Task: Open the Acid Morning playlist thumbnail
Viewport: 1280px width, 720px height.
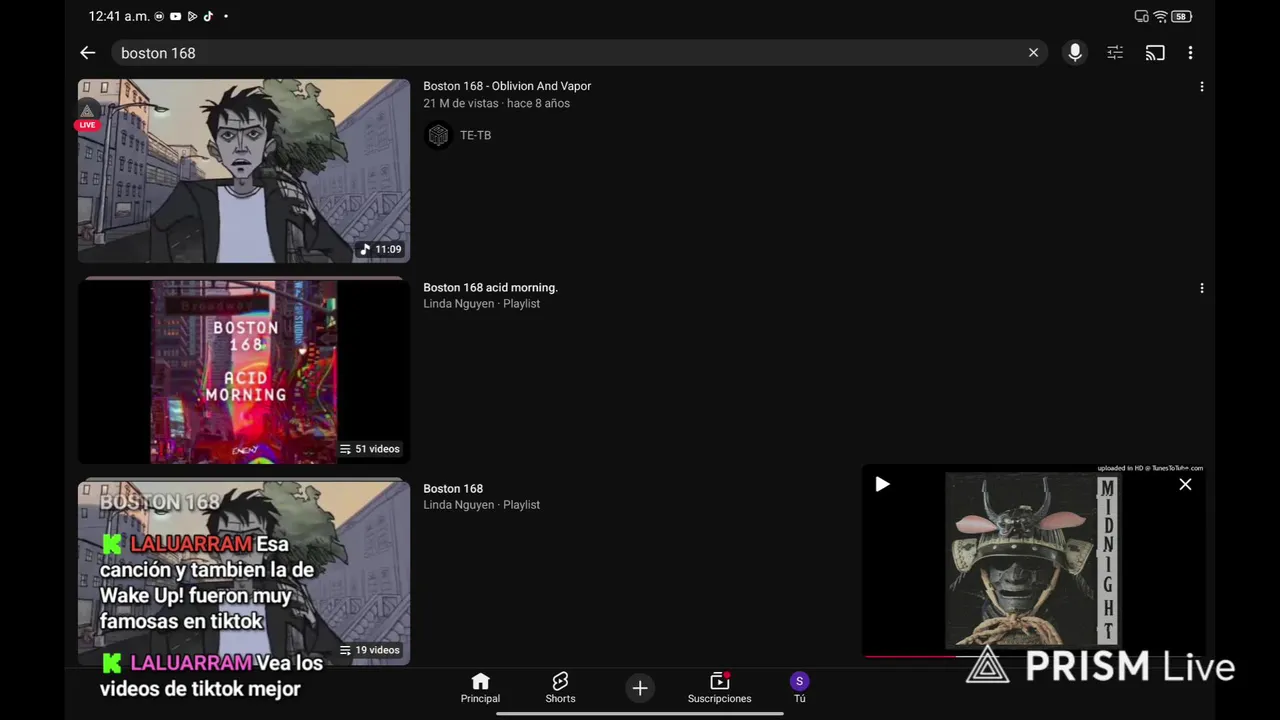Action: tap(244, 371)
